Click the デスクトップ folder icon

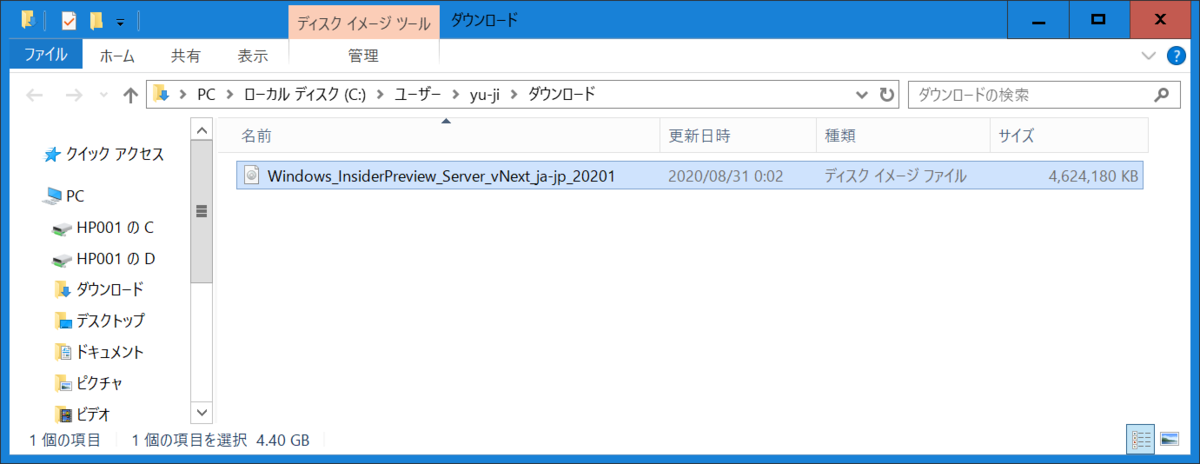click(64, 321)
